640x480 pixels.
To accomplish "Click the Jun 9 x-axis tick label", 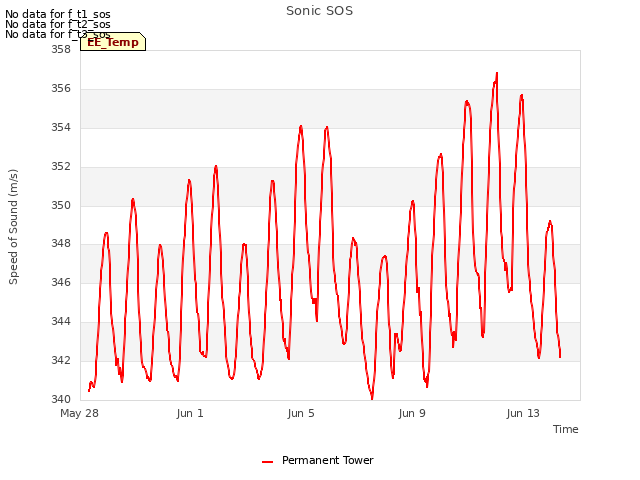I will pyautogui.click(x=412, y=413).
